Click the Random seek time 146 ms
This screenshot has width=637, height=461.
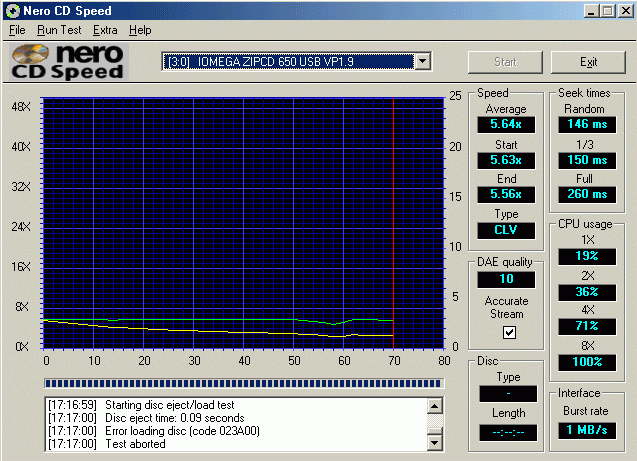click(x=587, y=124)
